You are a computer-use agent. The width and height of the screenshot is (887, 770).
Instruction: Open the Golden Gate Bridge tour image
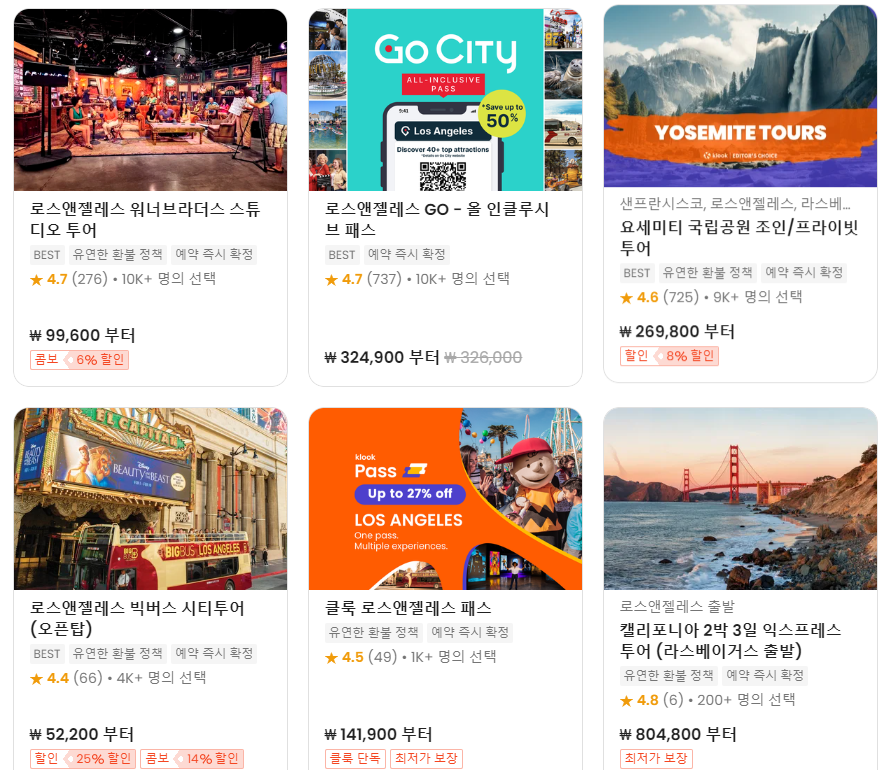tap(740, 498)
